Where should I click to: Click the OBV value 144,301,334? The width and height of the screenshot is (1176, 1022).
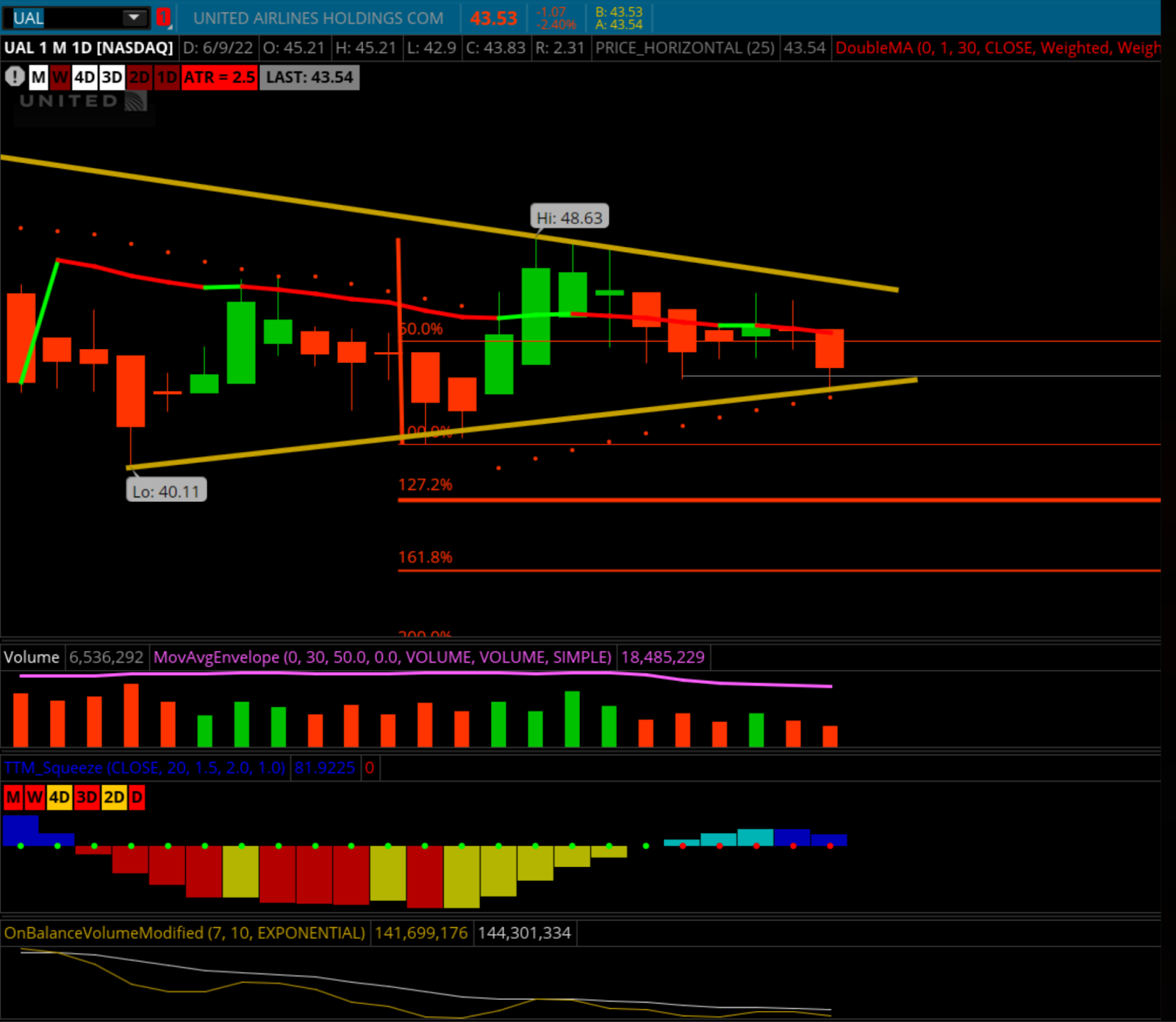tap(524, 933)
